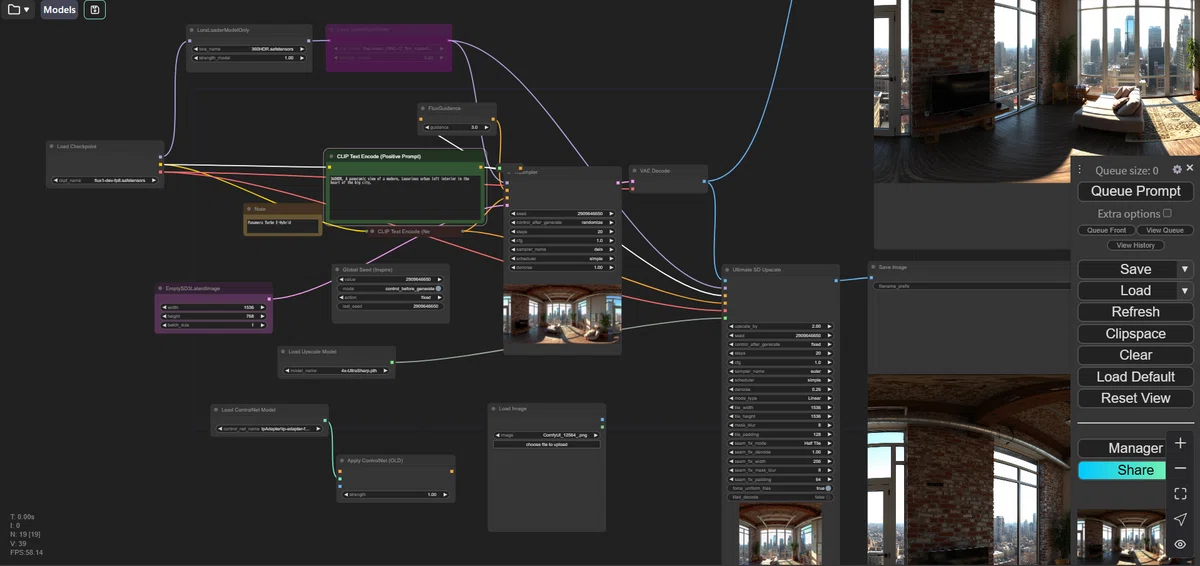Toggle link visibility eye icon

click(1180, 545)
